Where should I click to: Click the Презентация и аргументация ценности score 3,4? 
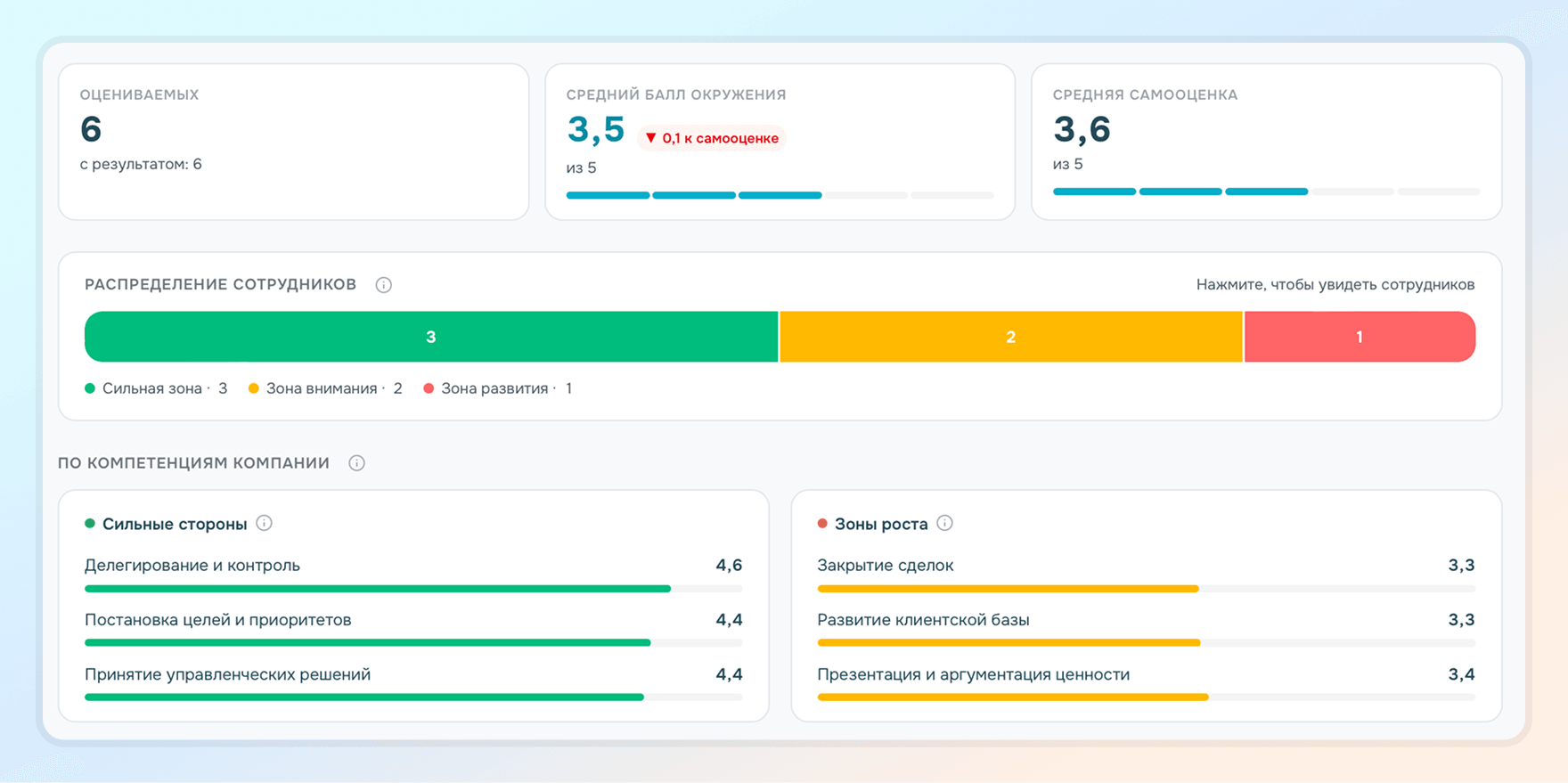point(1462,674)
